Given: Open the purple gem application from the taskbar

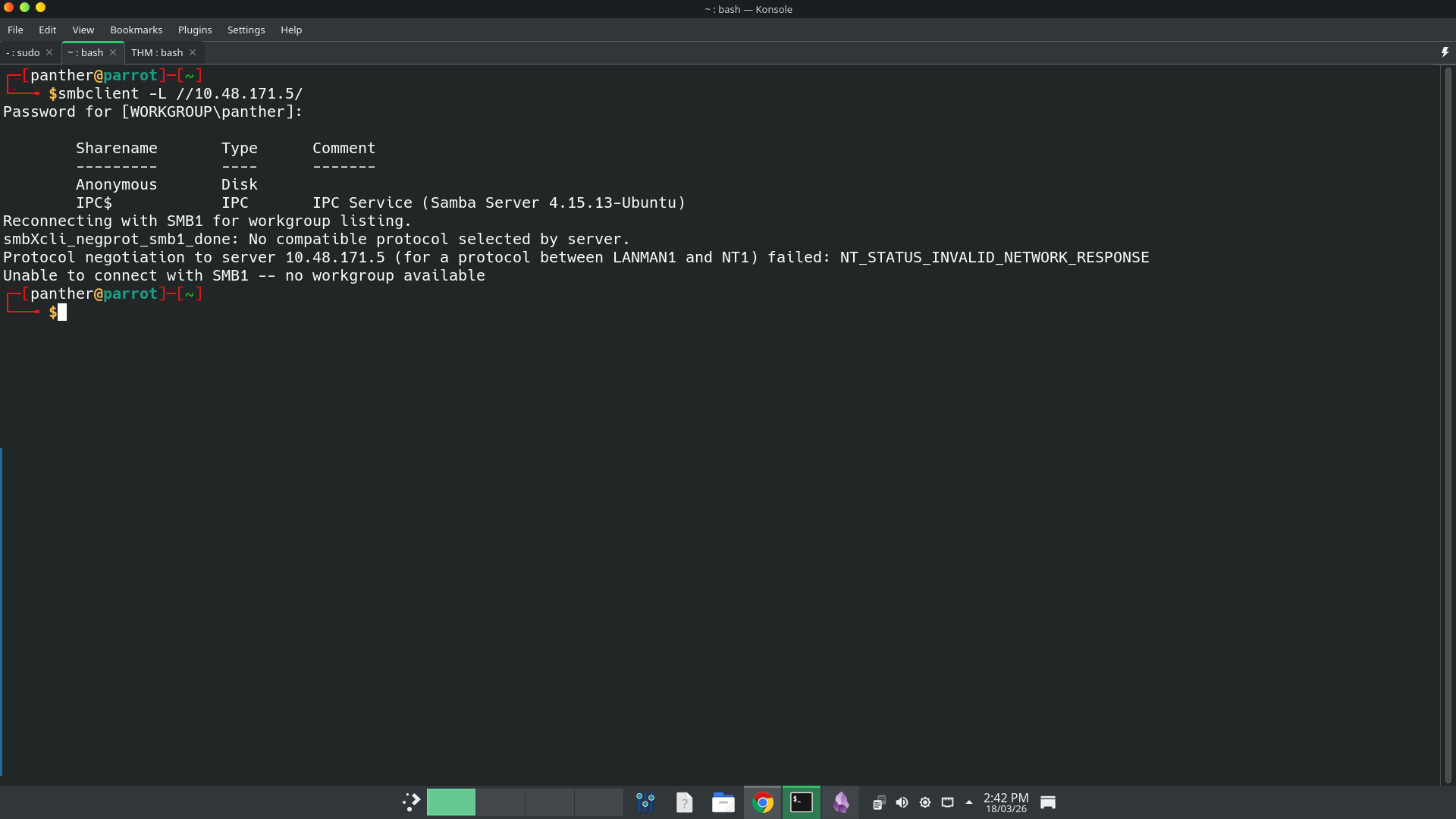Looking at the screenshot, I should point(842,802).
